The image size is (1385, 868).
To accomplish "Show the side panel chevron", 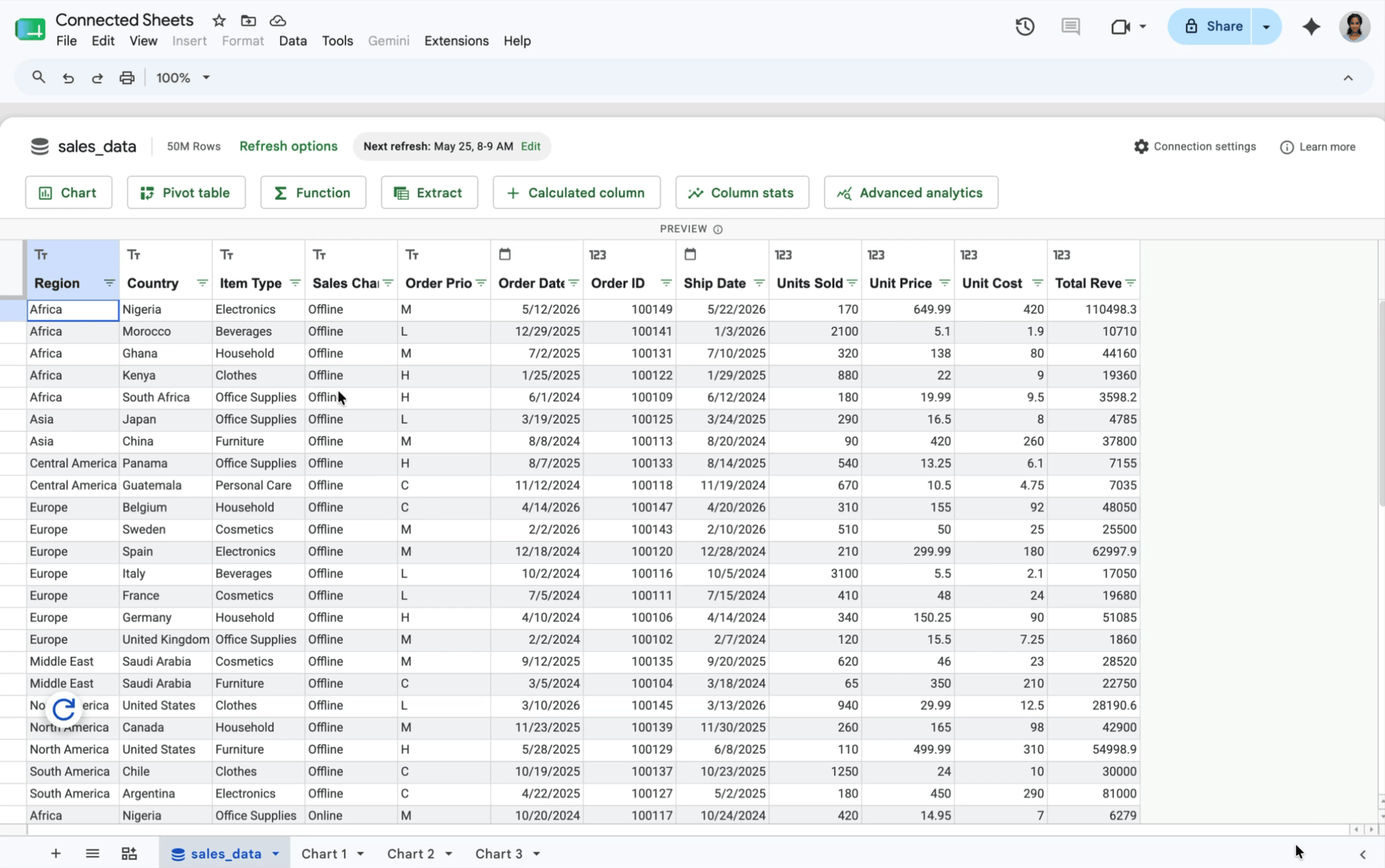I will pos(1362,854).
